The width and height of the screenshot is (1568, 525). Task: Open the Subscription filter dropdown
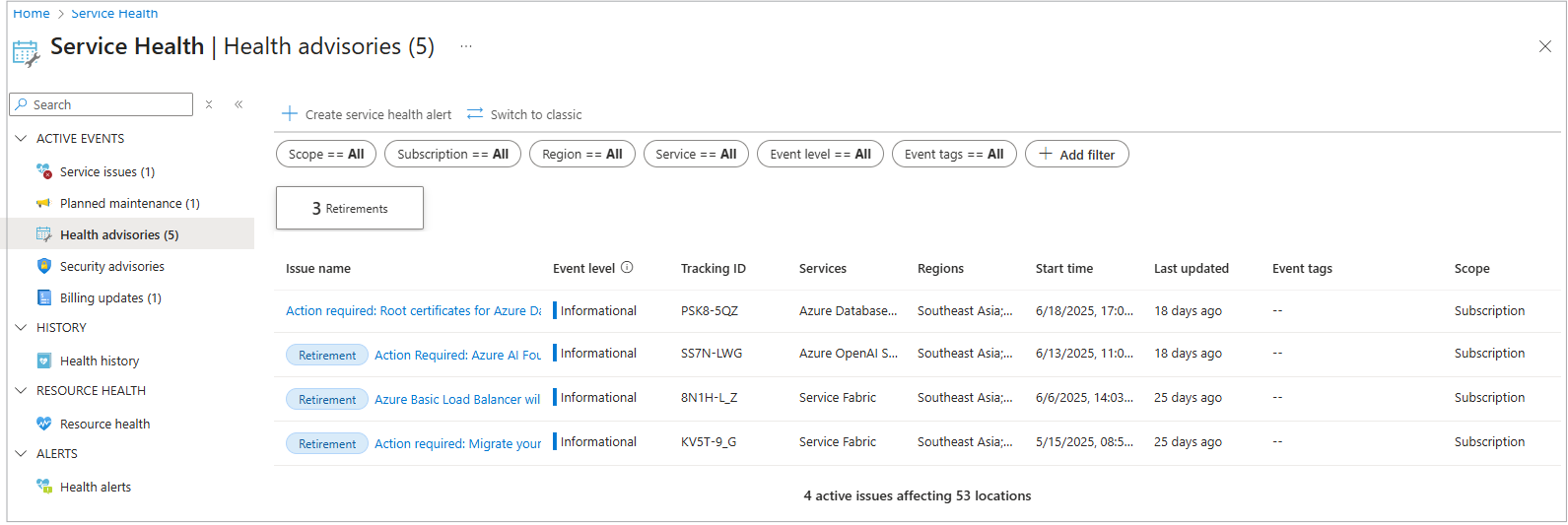point(452,155)
